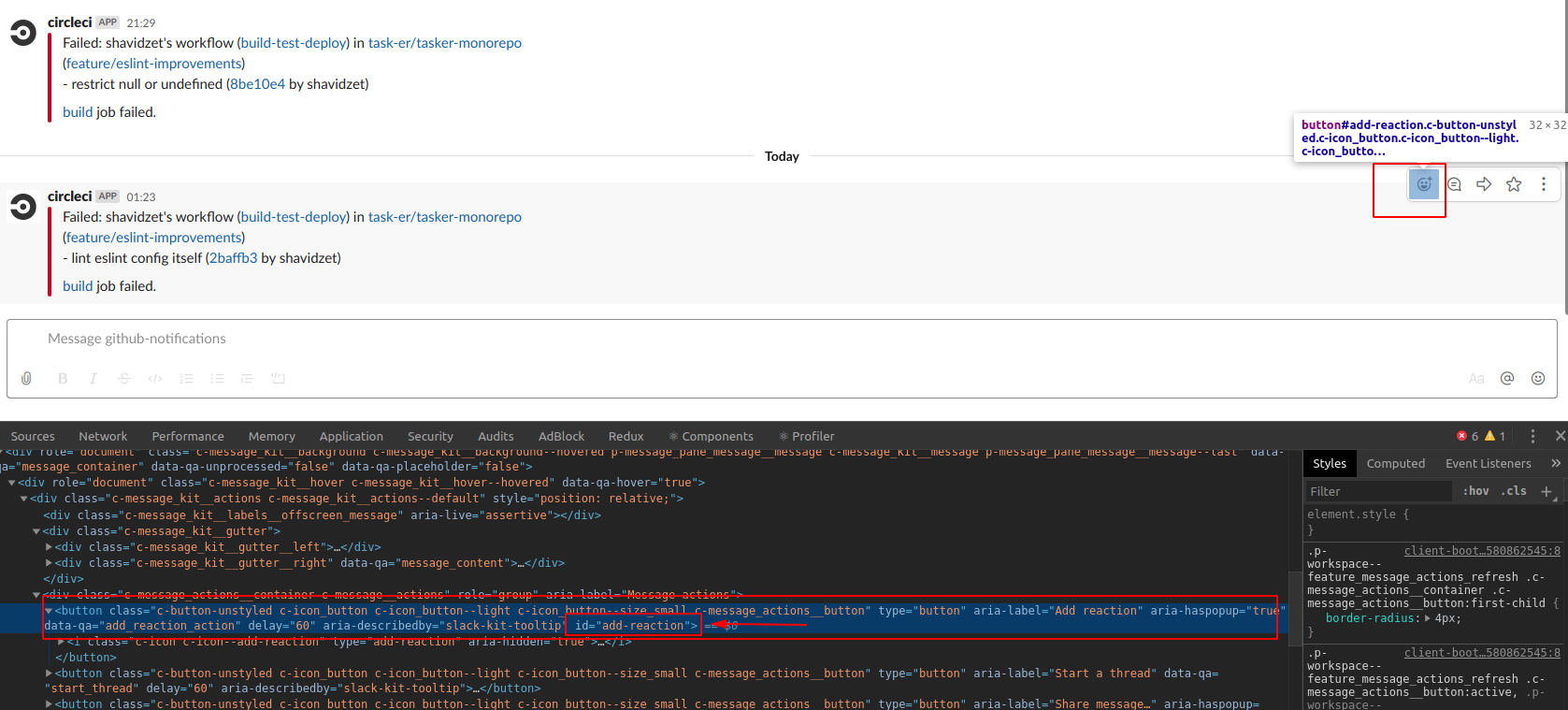Star the hovered circleci message
The width and height of the screenshot is (1568, 710).
tap(1514, 184)
